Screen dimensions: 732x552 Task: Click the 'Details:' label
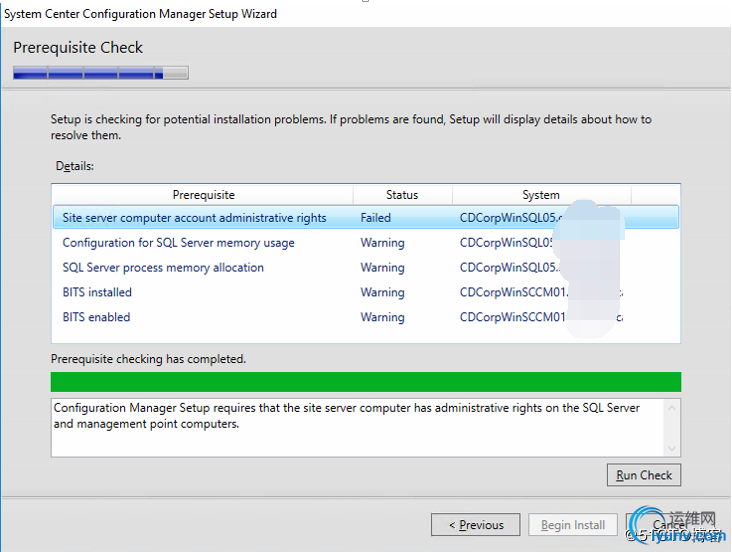(75, 166)
